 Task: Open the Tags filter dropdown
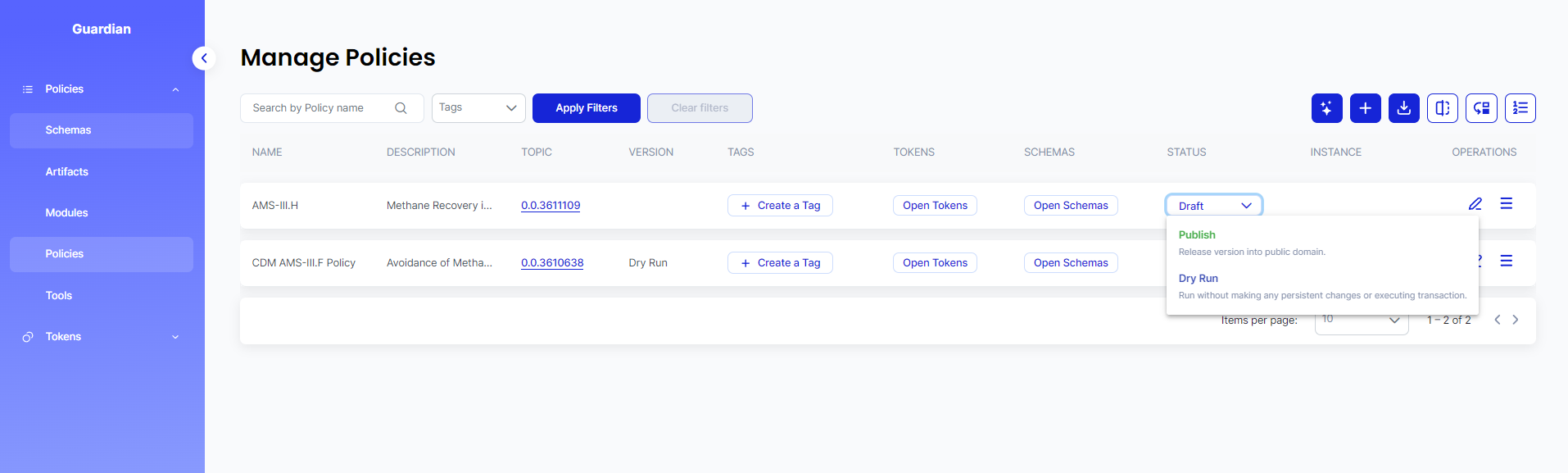(x=478, y=108)
